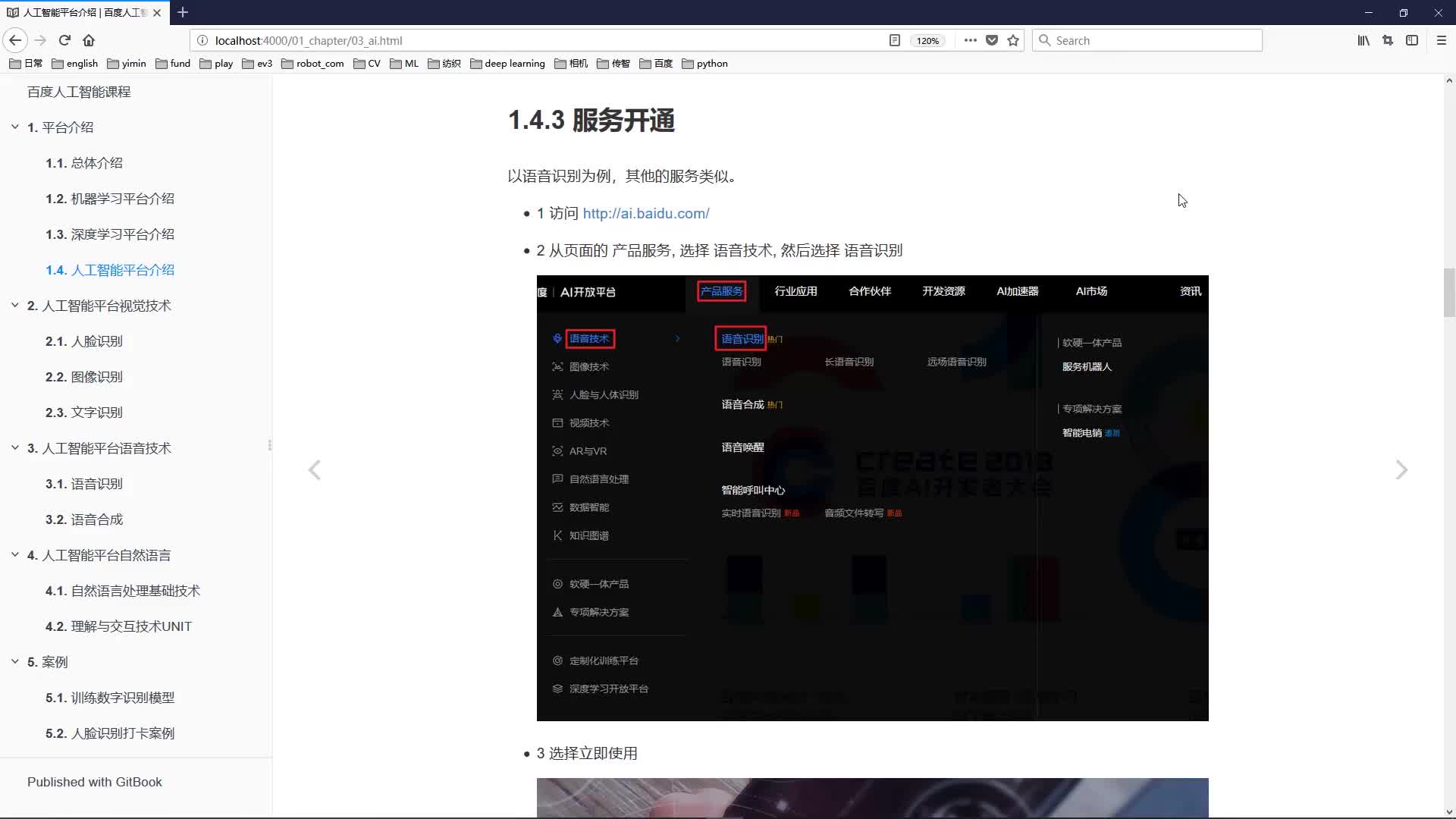Select the 语音识别 highlighted icon
Image resolution: width=1456 pixels, height=819 pixels.
point(742,338)
